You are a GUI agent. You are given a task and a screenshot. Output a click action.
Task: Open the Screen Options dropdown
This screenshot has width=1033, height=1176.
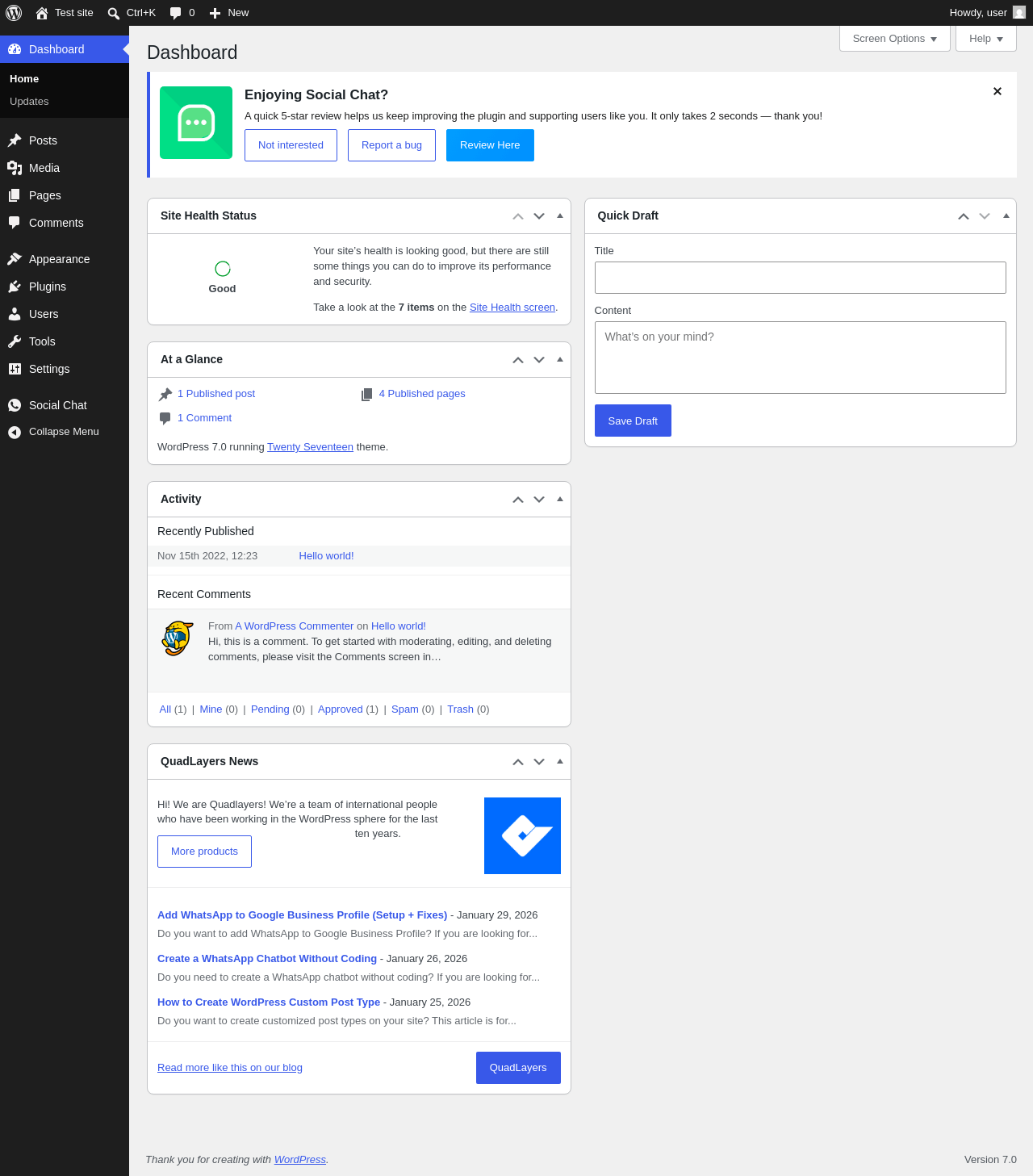895,39
